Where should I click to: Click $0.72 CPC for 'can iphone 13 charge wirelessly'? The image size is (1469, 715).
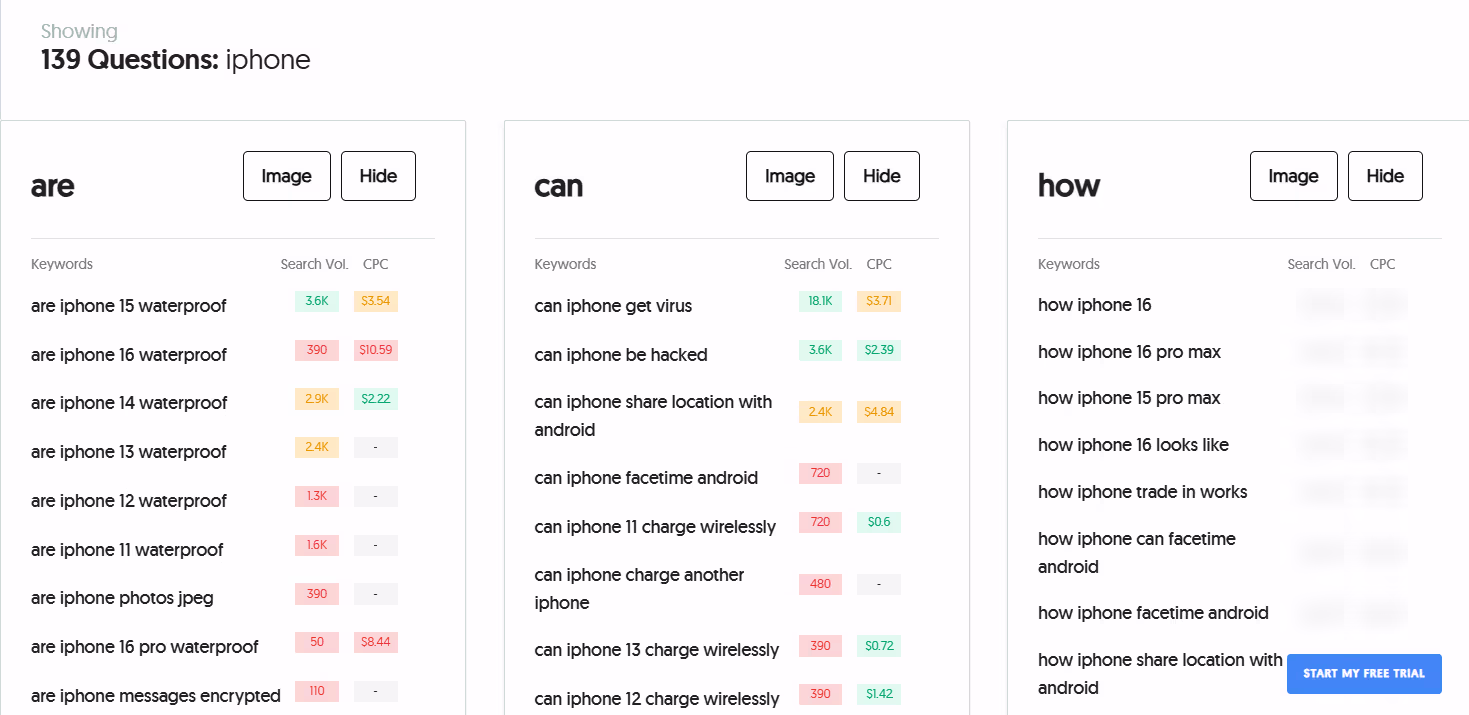coord(879,646)
